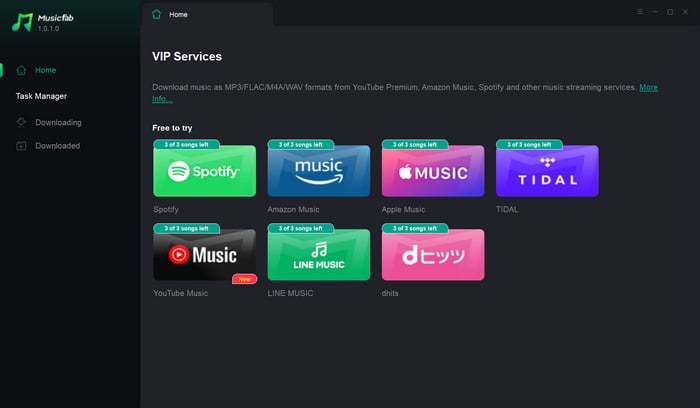Switch to the Home tab
The image size is (700, 408).
click(207, 14)
